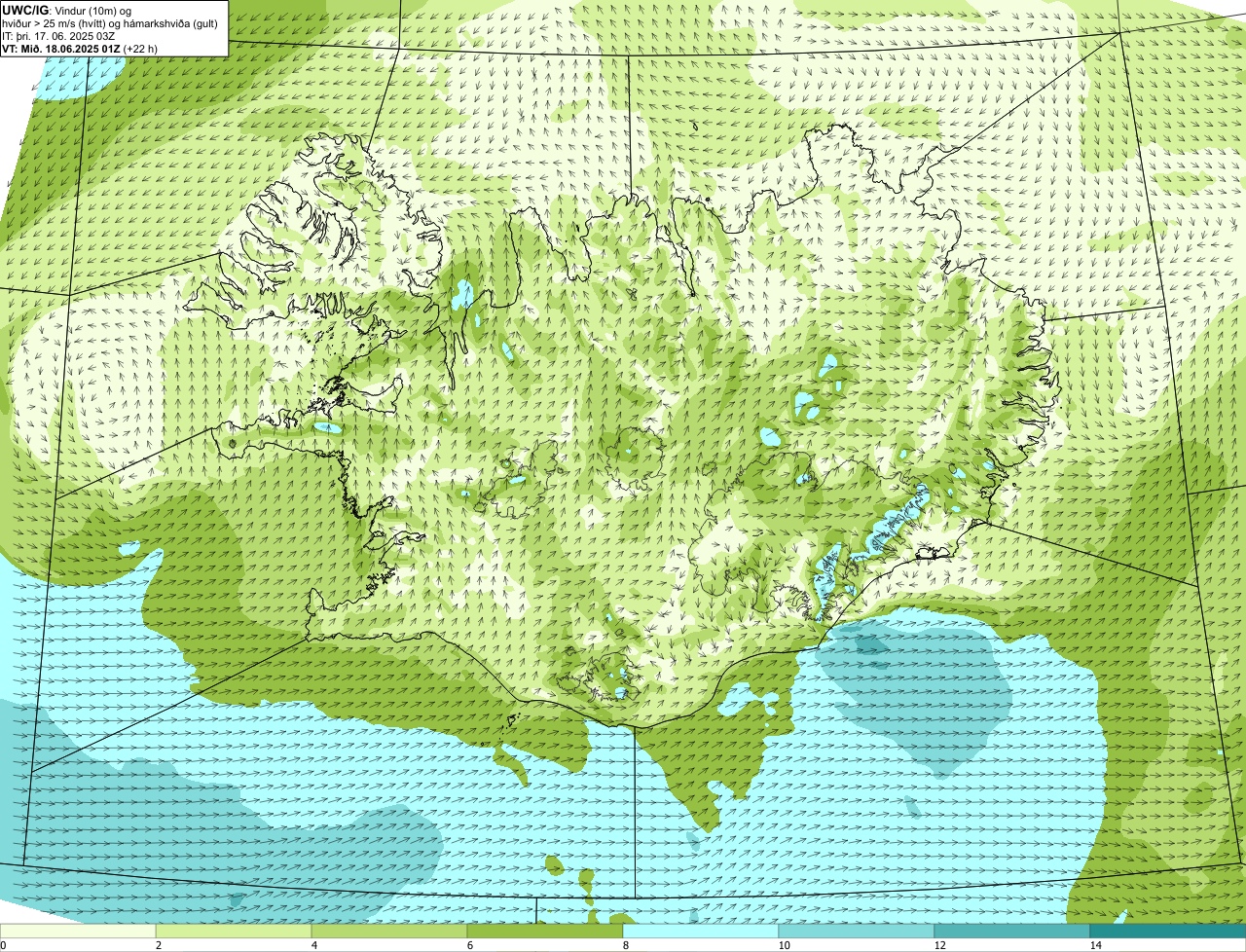Click the pale yellow 0–2 color scale segment
The image size is (1246, 952).
tap(78, 931)
